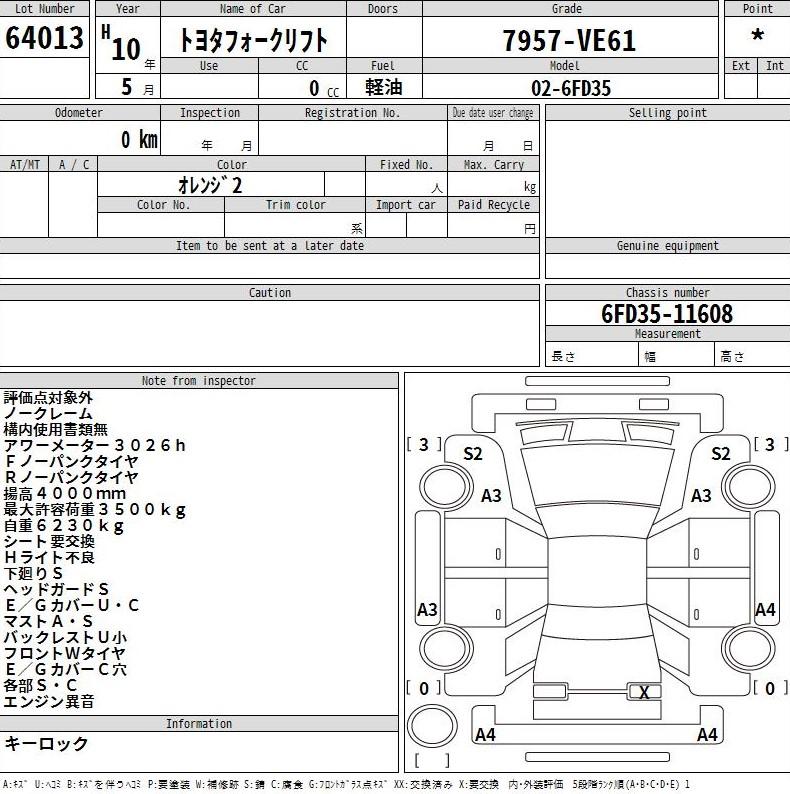Viewport: 790px width, 794px height.
Task: Click the grade value 7957-VE61
Action: [x=569, y=41]
